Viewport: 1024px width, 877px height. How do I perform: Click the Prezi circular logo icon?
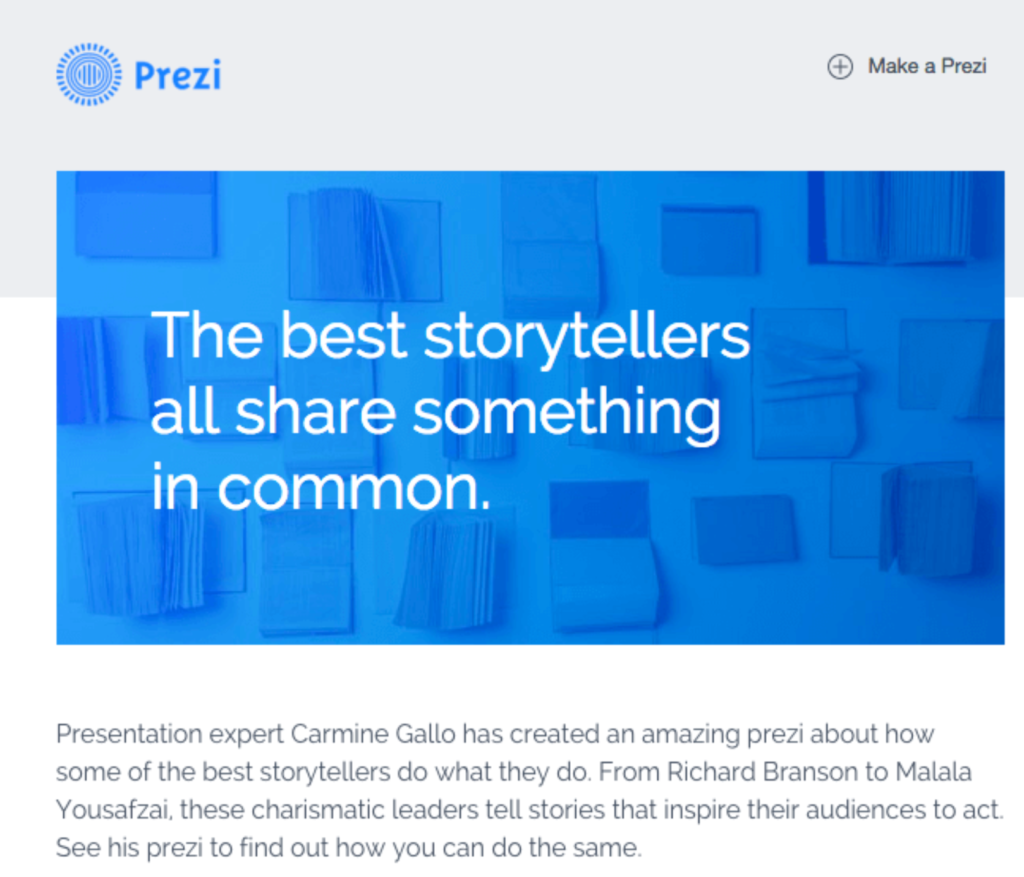89,75
